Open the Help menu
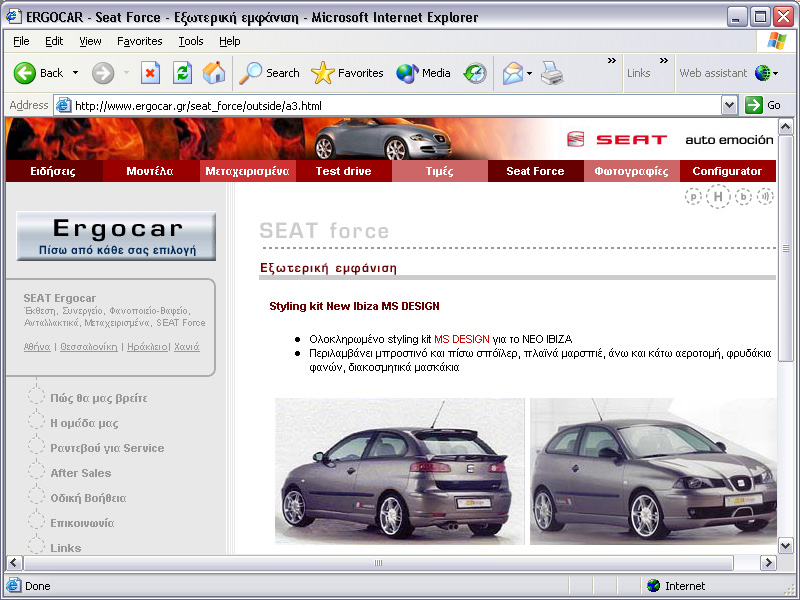The width and height of the screenshot is (800, 600). (x=230, y=41)
